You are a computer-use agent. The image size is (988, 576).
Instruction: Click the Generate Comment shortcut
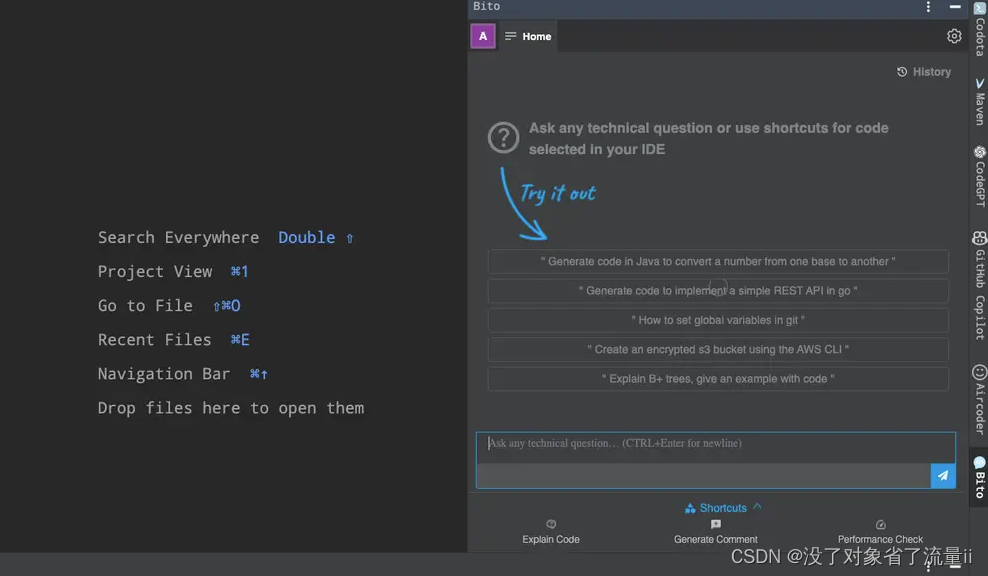point(716,533)
